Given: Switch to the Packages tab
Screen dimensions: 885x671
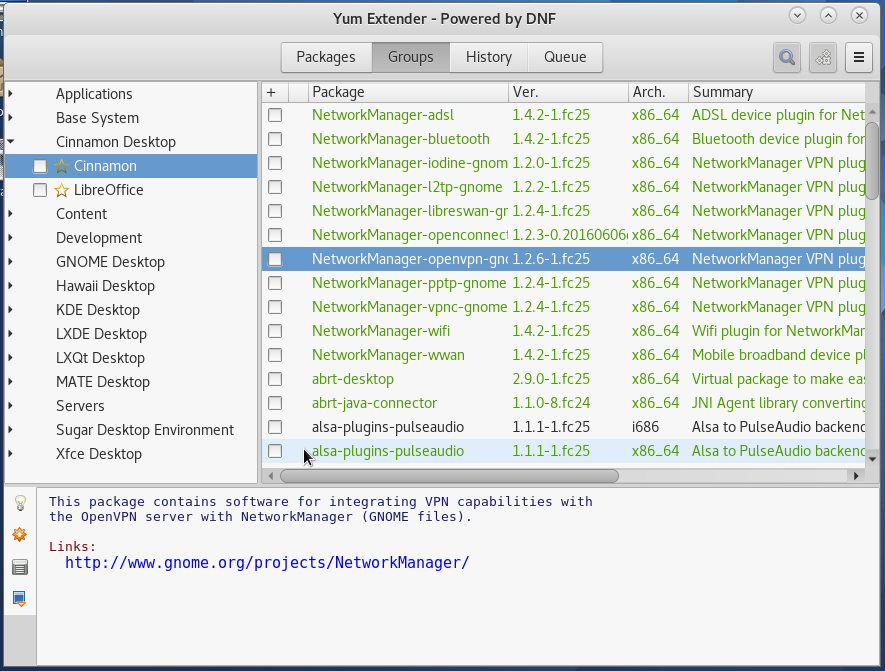Looking at the screenshot, I should (326, 57).
